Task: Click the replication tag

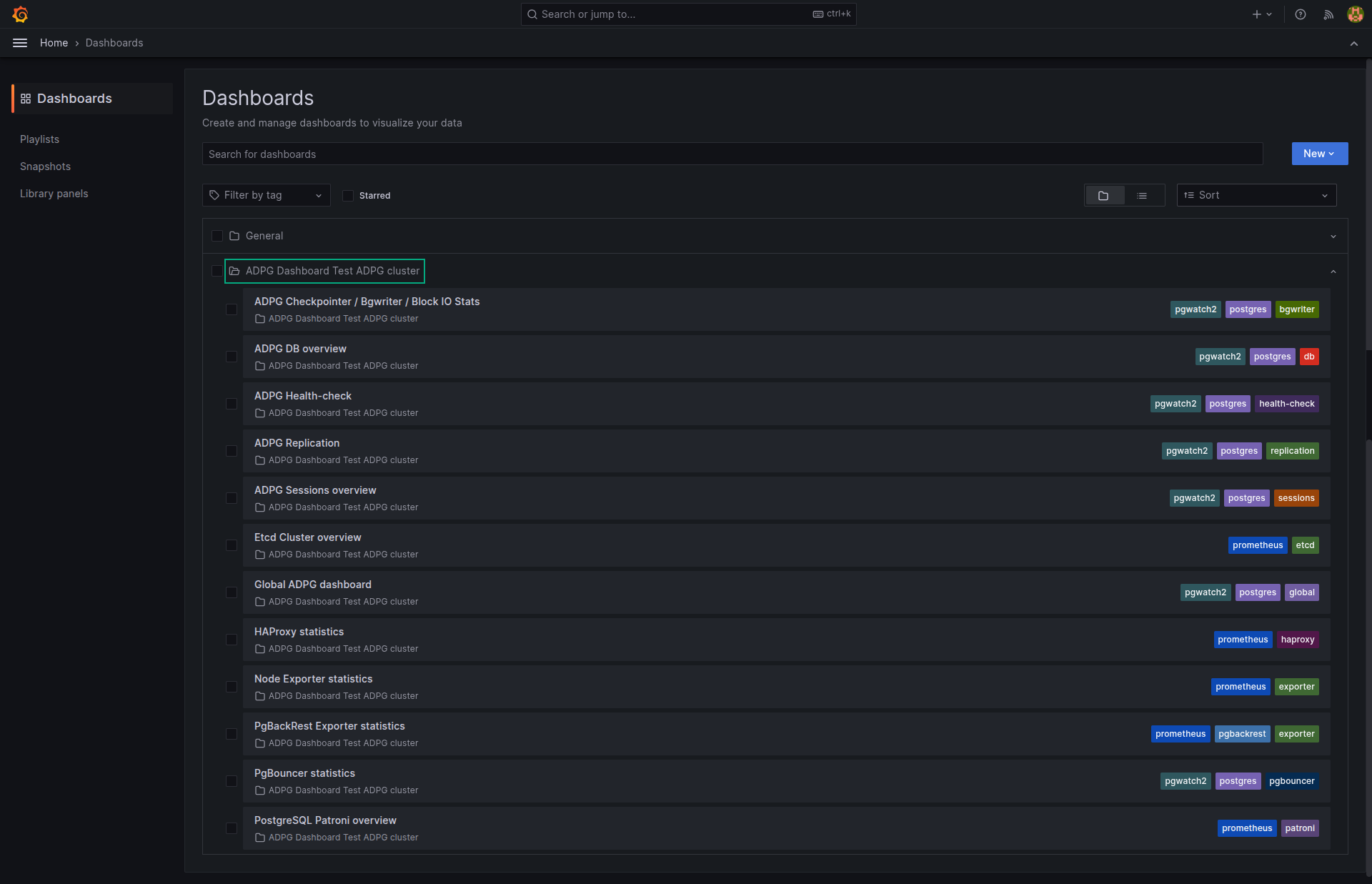Action: point(1292,451)
